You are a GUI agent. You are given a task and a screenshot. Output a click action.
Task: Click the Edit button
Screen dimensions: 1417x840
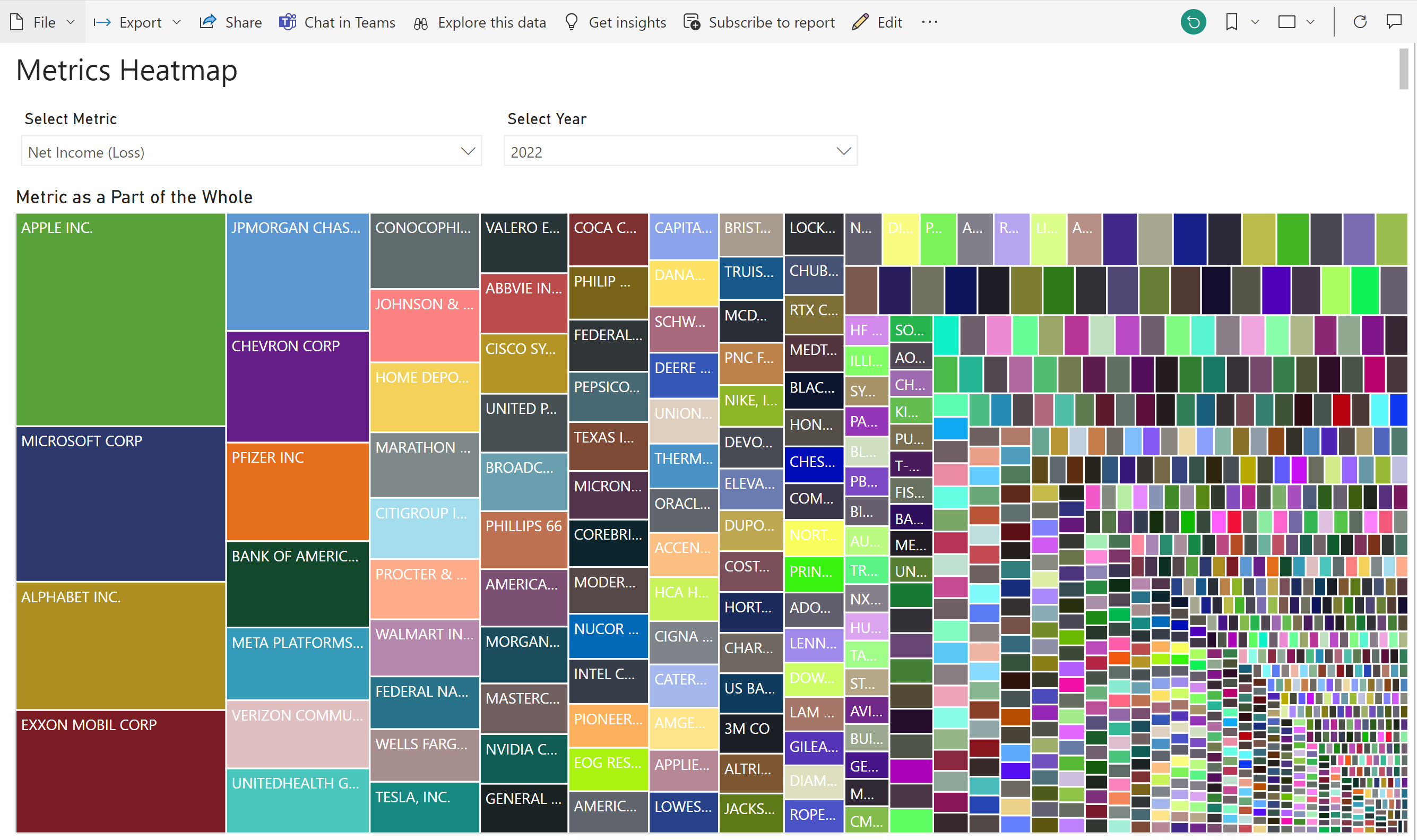click(x=877, y=22)
